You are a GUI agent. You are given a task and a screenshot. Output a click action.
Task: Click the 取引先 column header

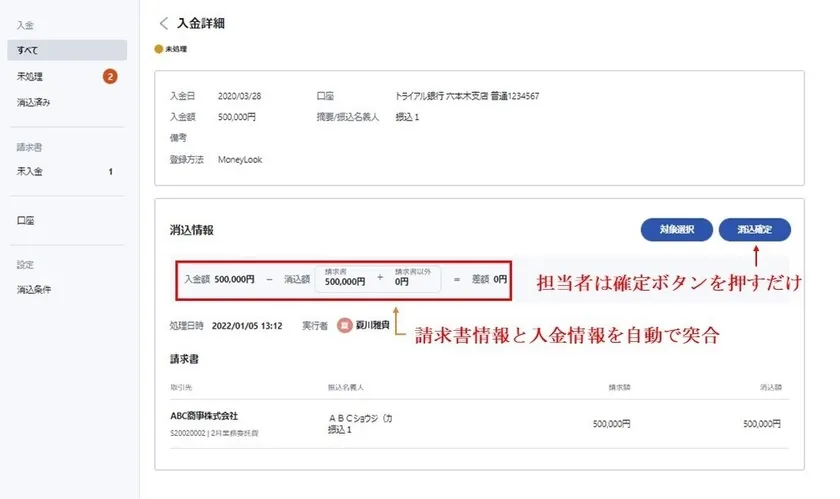[181, 387]
